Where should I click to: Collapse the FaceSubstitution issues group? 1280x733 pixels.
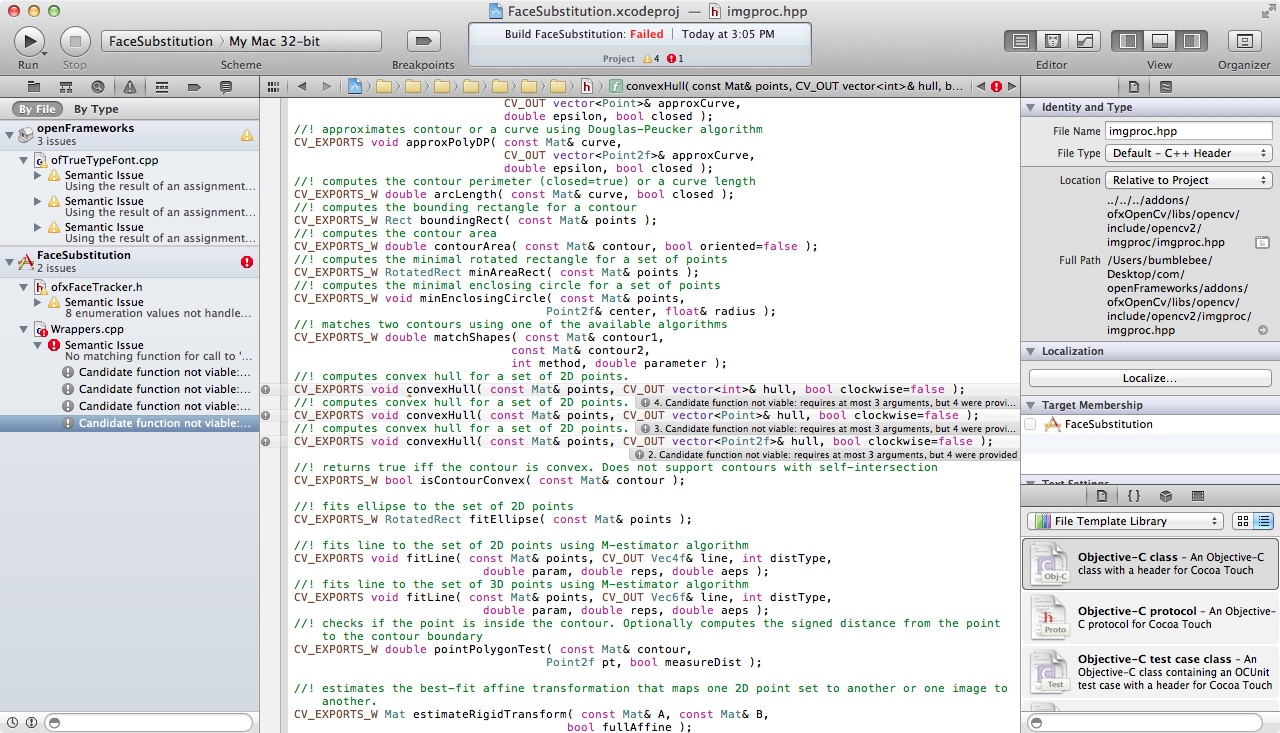pyautogui.click(x=10, y=262)
